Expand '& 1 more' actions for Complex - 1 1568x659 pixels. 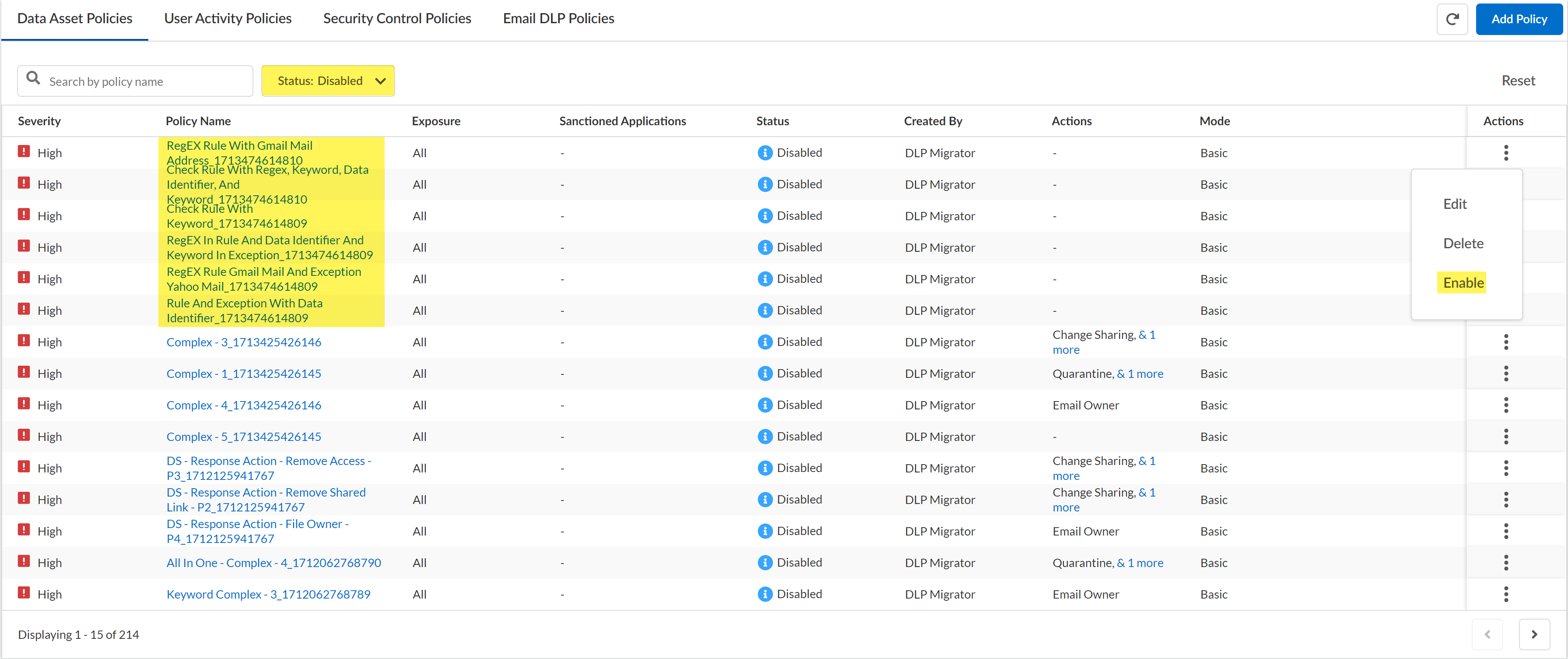[x=1140, y=374]
